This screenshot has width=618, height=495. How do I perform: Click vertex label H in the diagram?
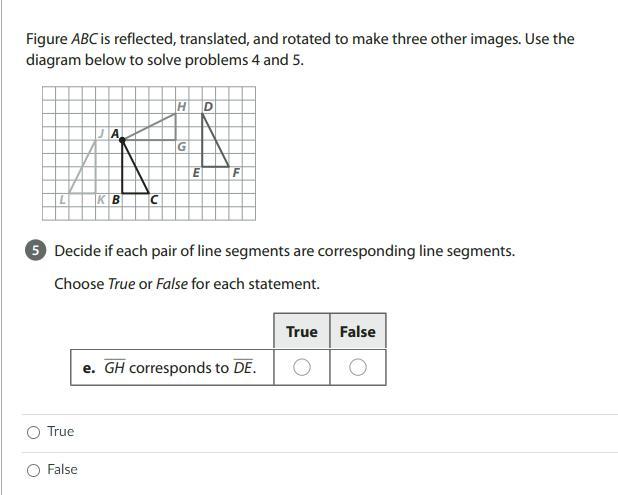pyautogui.click(x=181, y=106)
